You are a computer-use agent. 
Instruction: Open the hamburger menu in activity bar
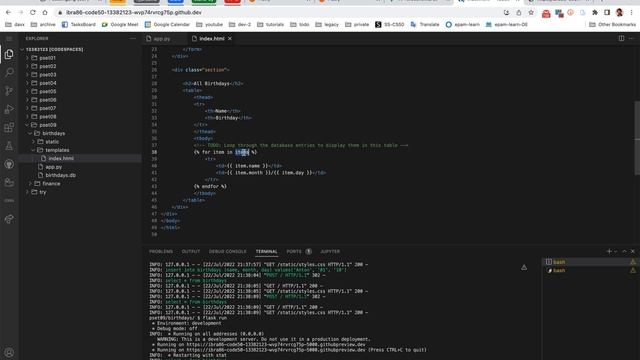(x=9, y=38)
